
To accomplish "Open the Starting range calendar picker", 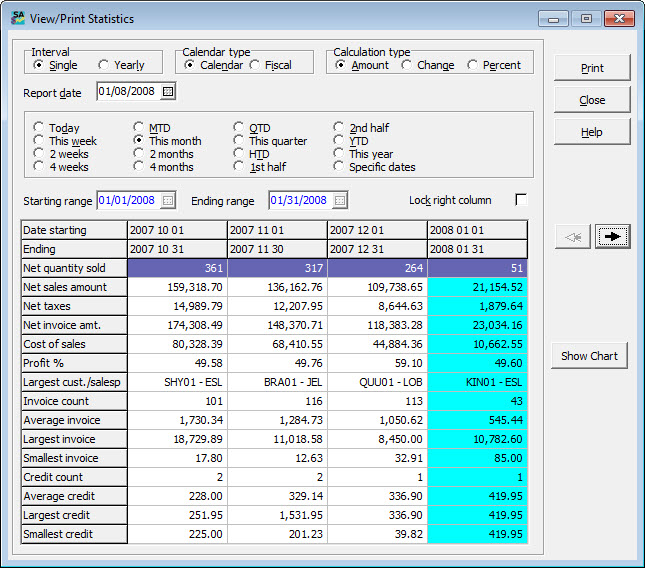I will click(168, 201).
